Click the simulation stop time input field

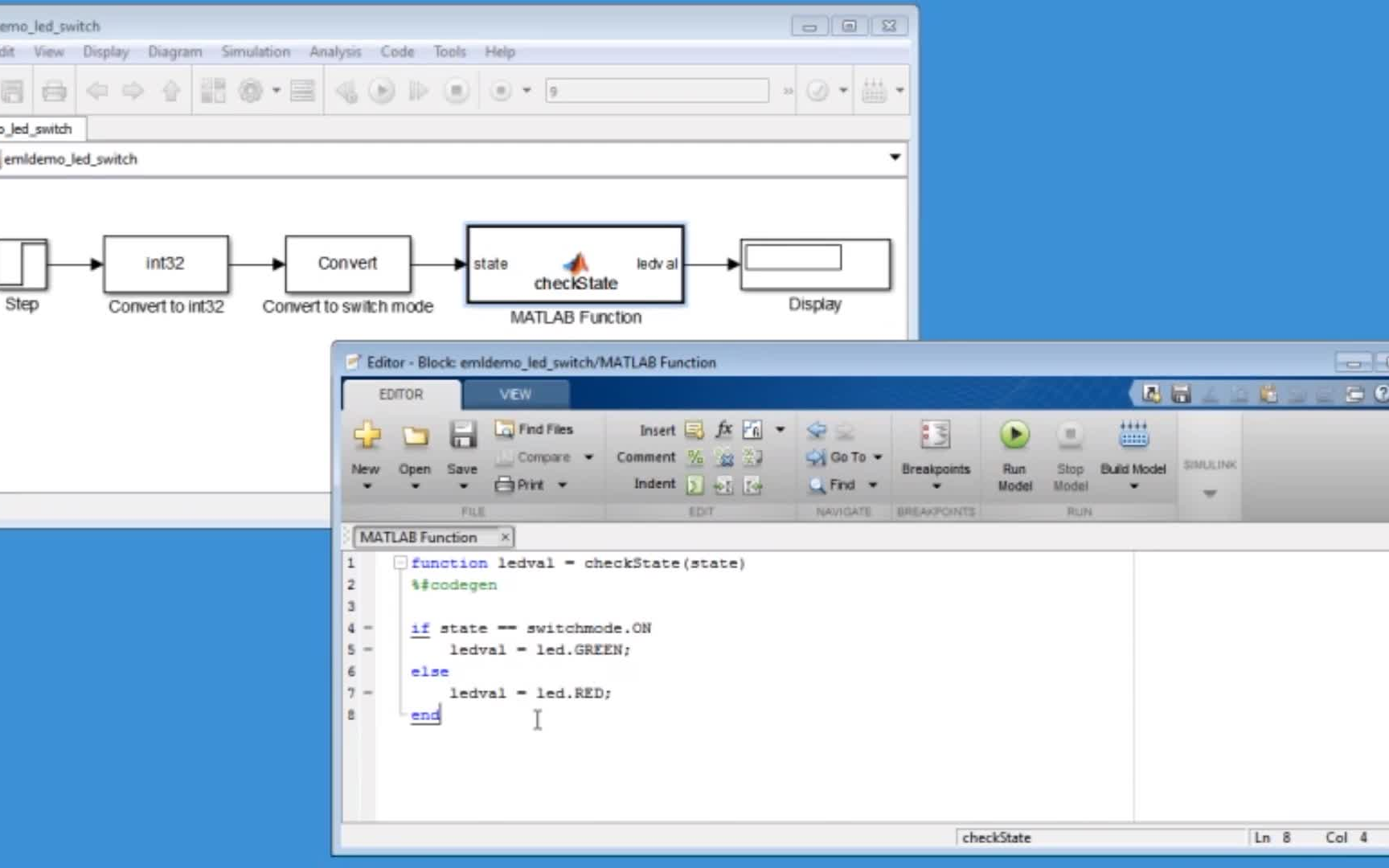click(657, 91)
